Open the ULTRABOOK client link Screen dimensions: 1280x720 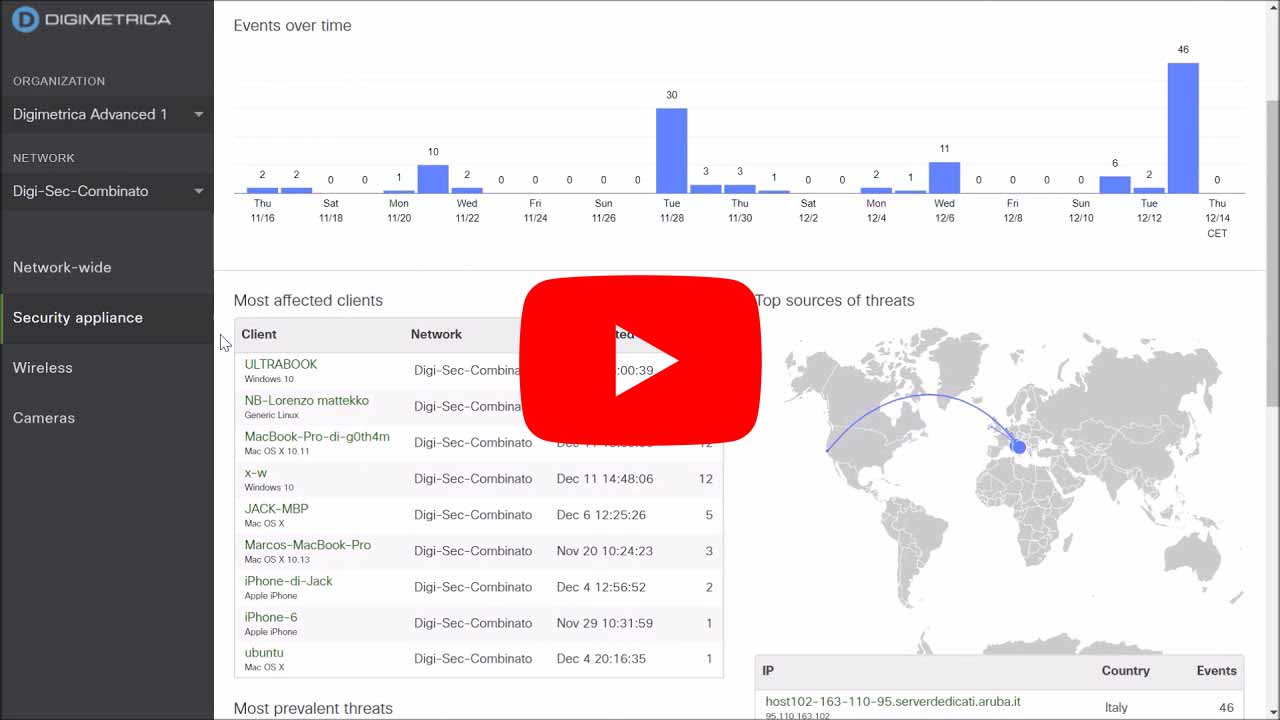(x=281, y=364)
